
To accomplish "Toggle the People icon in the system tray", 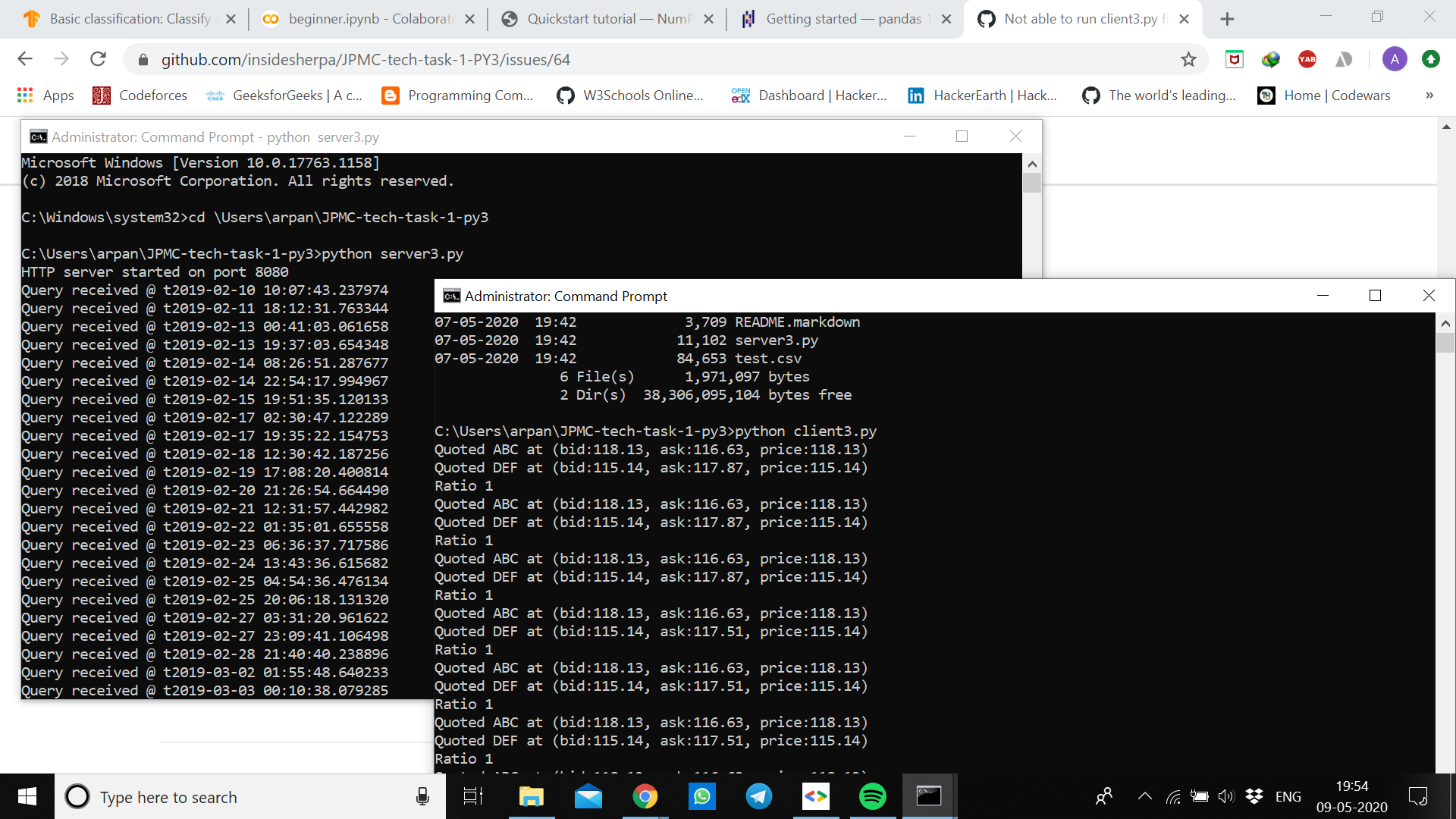I will [x=1104, y=796].
